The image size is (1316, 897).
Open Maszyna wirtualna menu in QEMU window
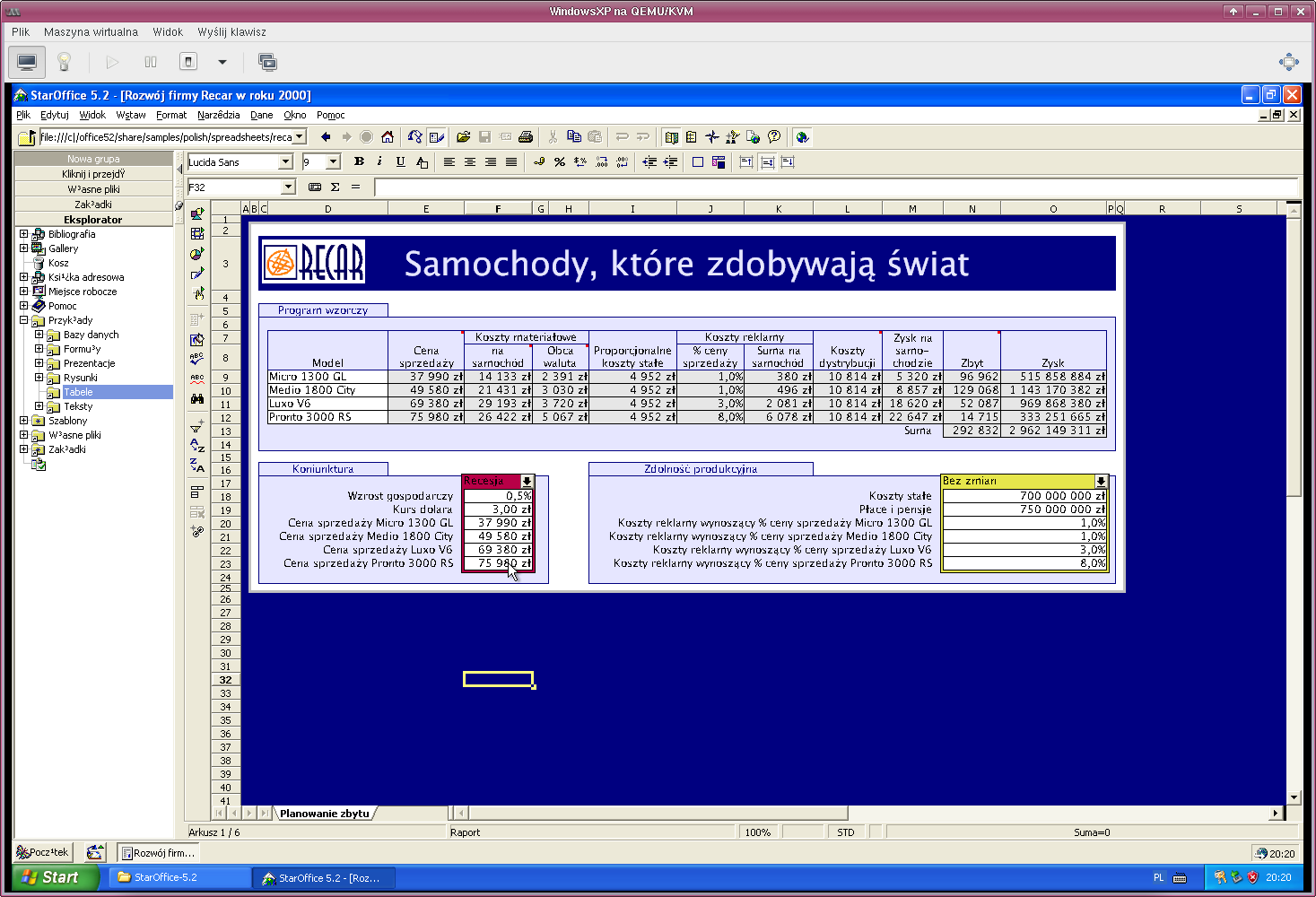click(91, 32)
